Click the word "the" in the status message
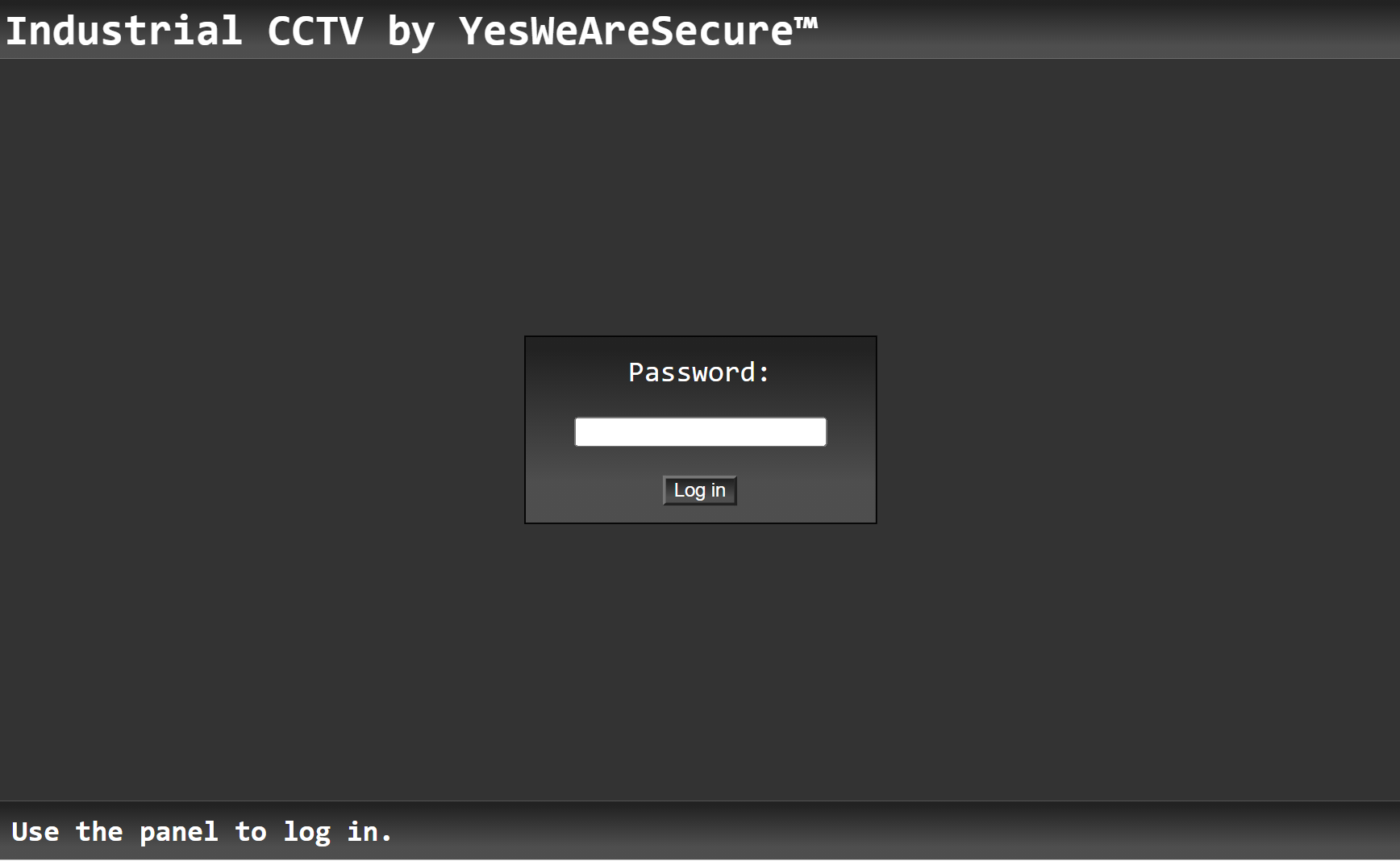The width and height of the screenshot is (1400, 861). [x=99, y=831]
